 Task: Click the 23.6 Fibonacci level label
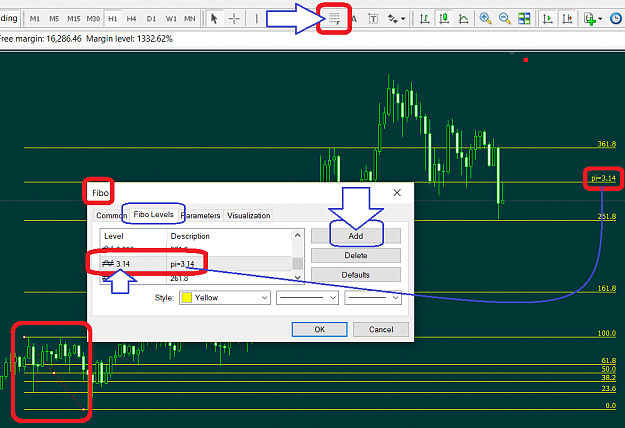(x=609, y=388)
